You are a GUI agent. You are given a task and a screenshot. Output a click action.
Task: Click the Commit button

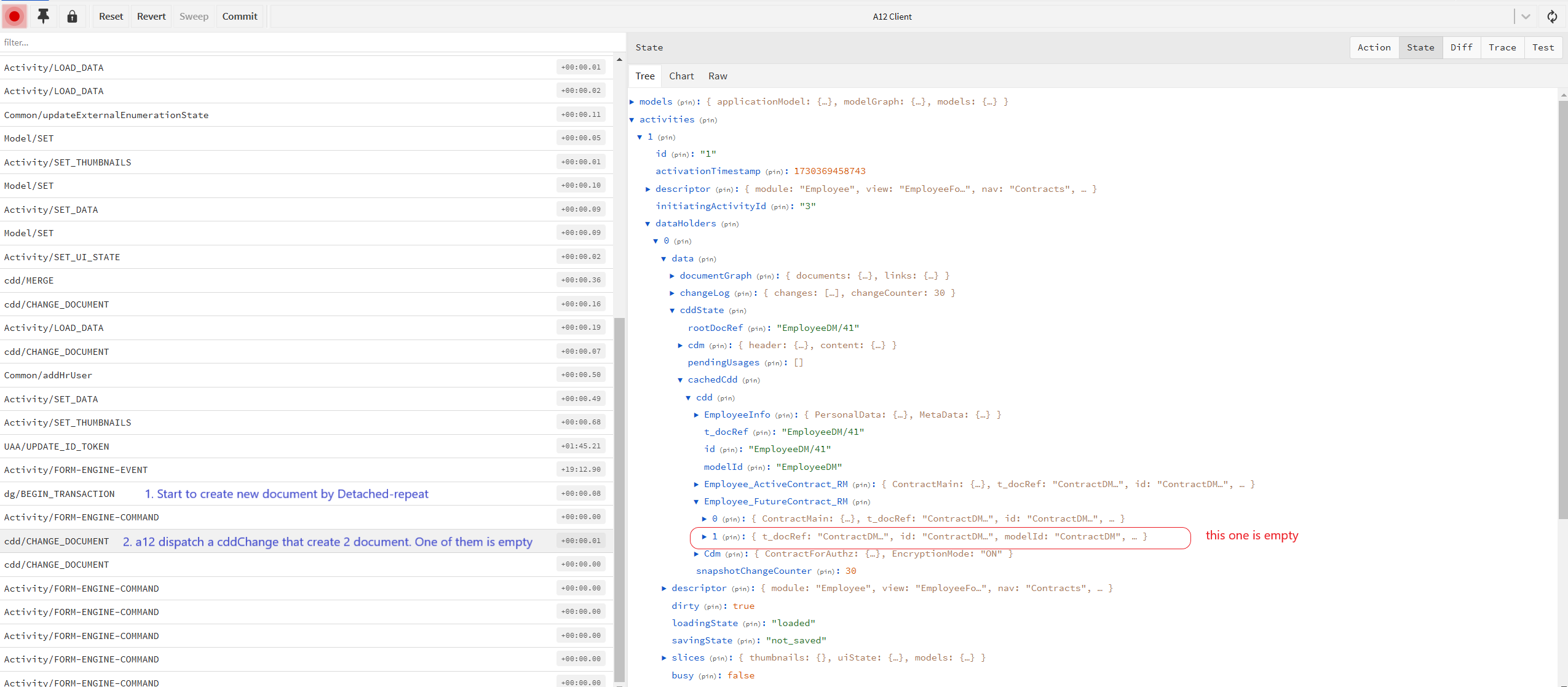tap(240, 17)
